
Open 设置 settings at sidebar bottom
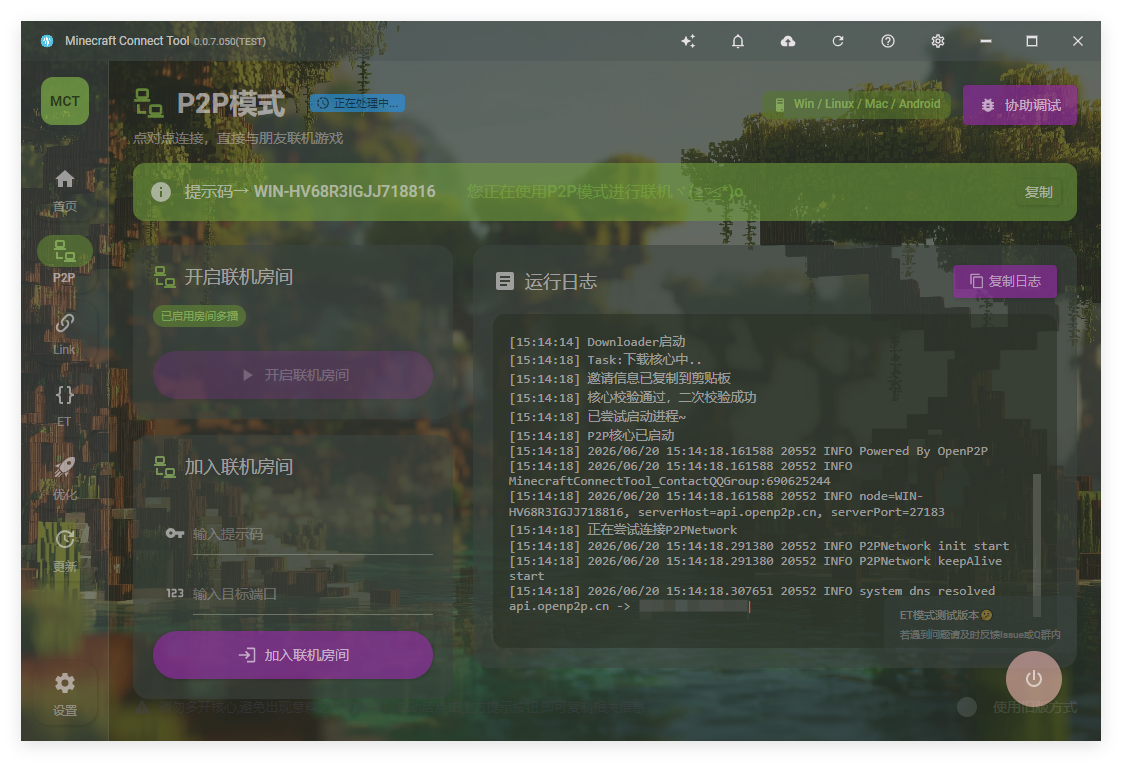(x=64, y=694)
